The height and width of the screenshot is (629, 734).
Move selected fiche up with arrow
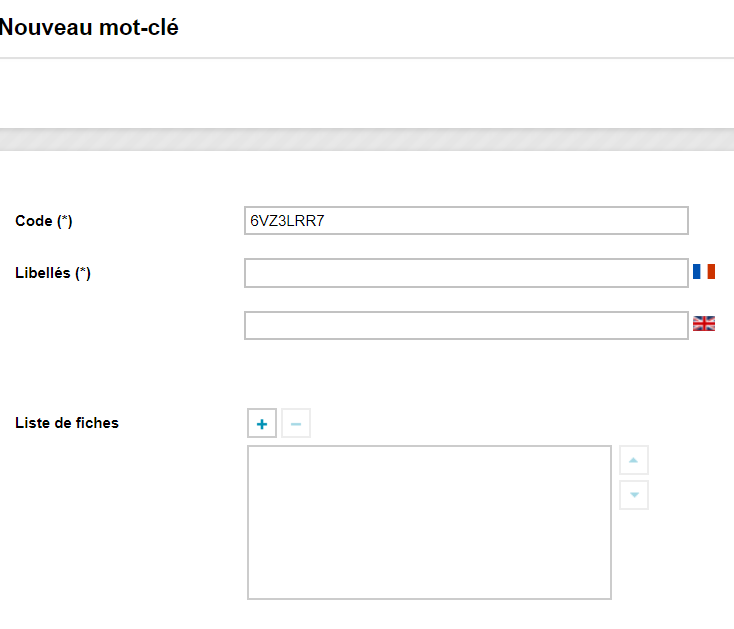pos(634,460)
